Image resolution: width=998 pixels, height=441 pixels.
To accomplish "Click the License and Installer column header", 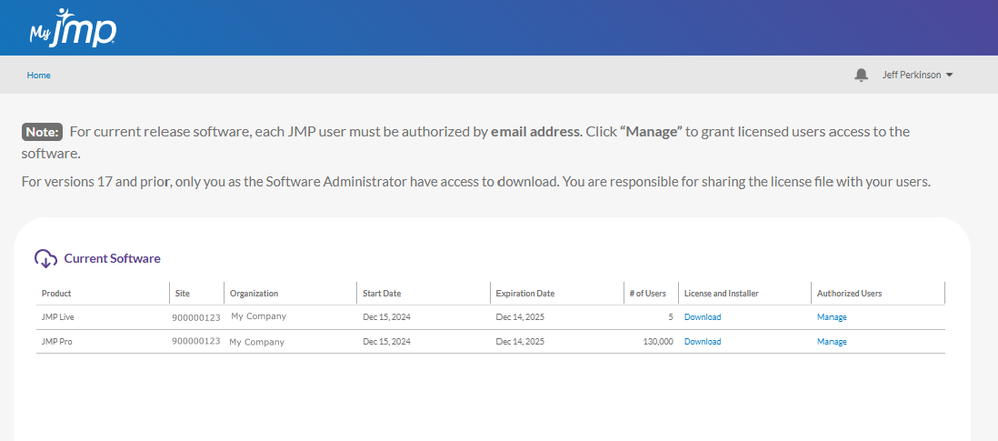I will (721, 293).
